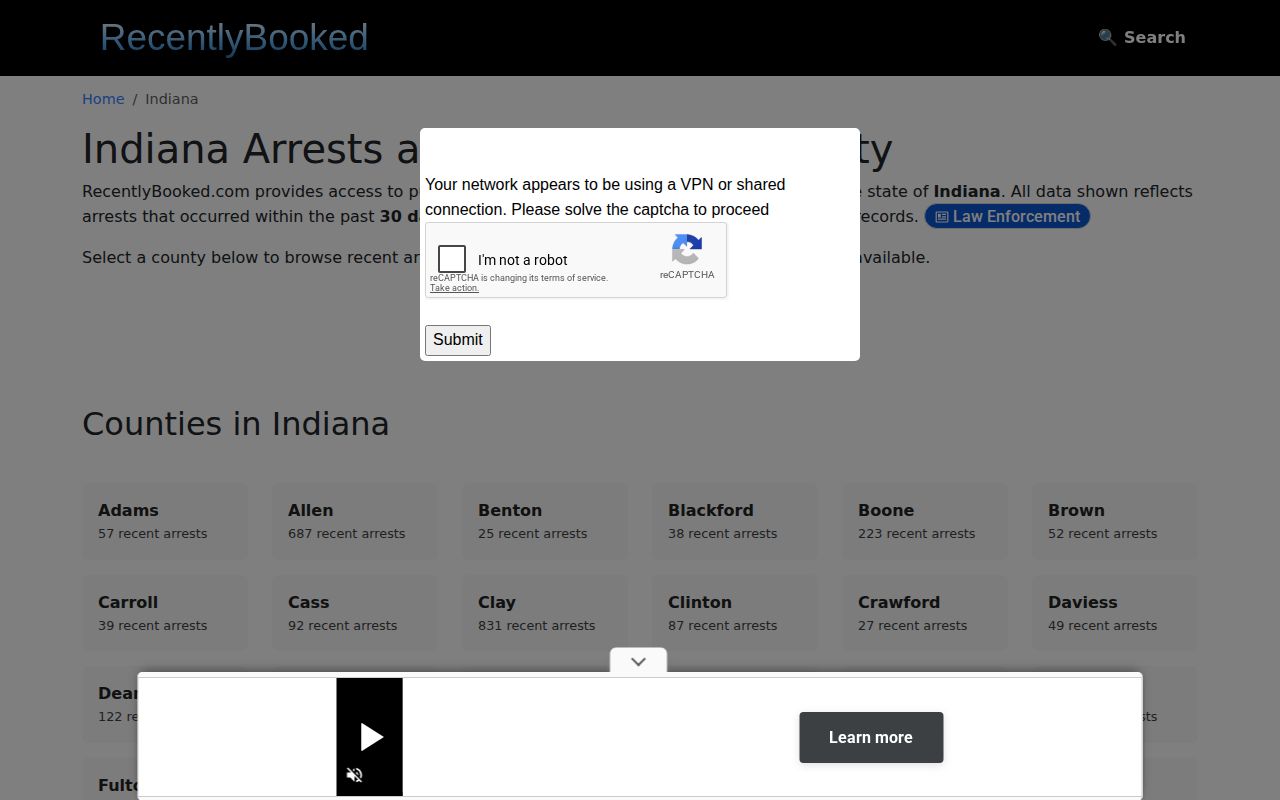Open Benton county card

click(x=545, y=521)
